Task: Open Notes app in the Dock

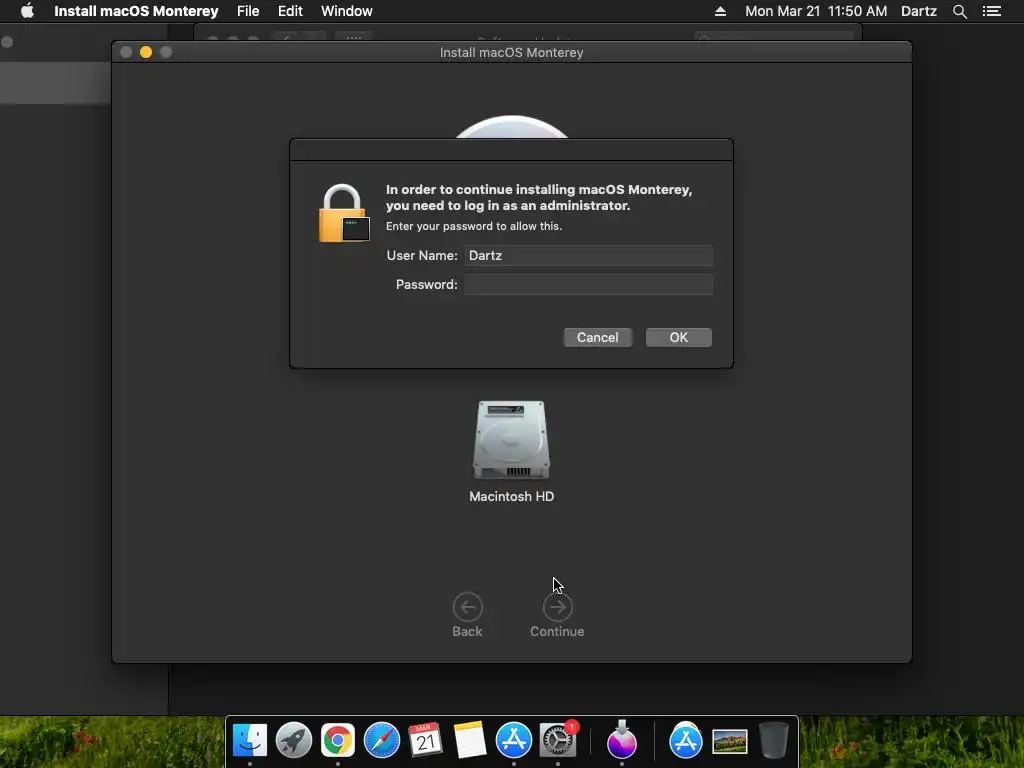Action: click(469, 741)
